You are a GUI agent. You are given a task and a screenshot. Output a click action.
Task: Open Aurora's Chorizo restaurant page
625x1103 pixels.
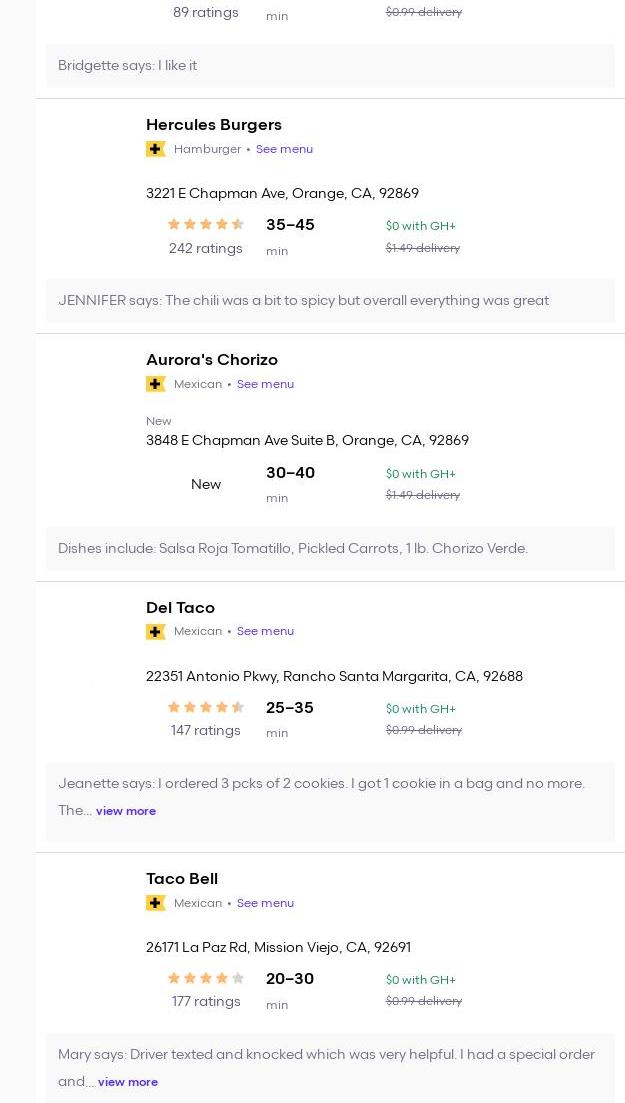coord(212,360)
